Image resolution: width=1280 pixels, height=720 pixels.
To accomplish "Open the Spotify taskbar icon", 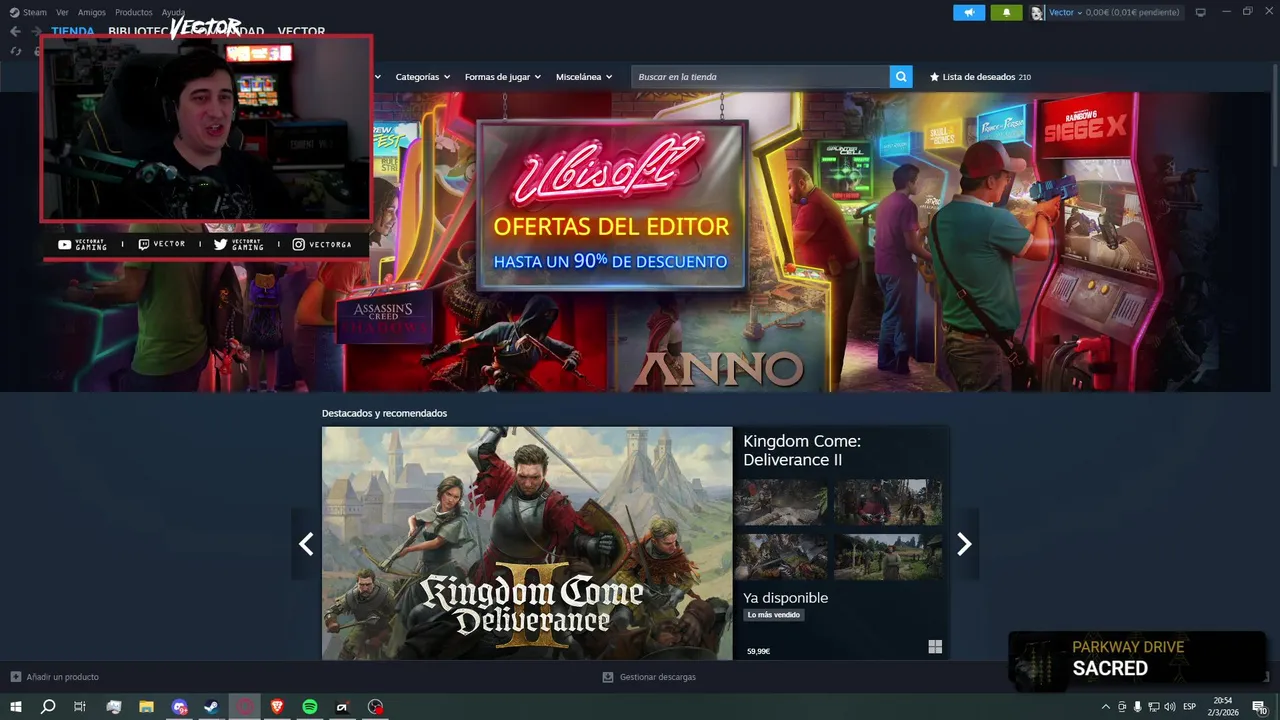I will tap(310, 707).
